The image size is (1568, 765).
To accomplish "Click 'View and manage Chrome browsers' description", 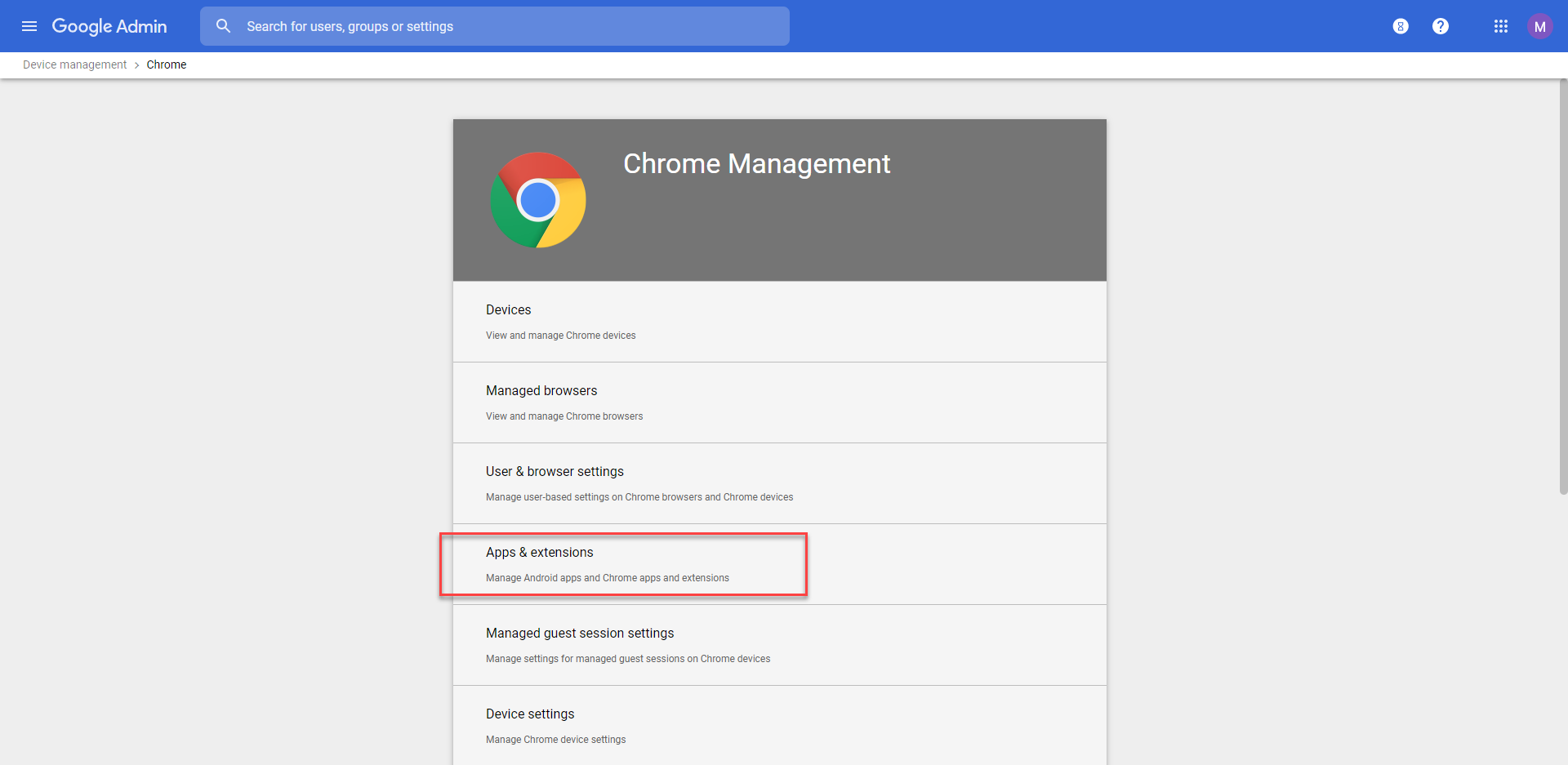I will 564,416.
